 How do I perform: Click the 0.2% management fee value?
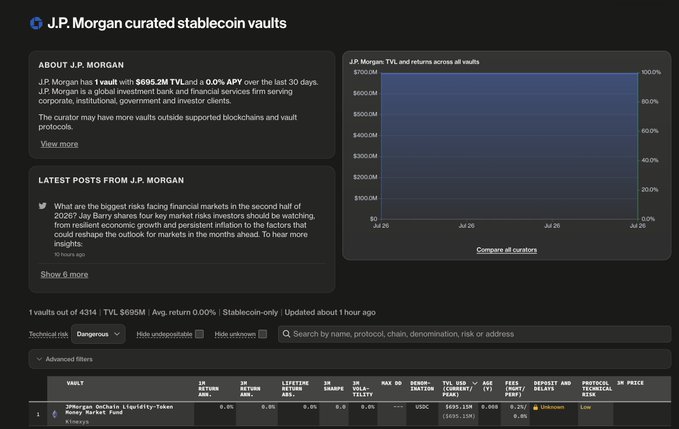coord(517,407)
